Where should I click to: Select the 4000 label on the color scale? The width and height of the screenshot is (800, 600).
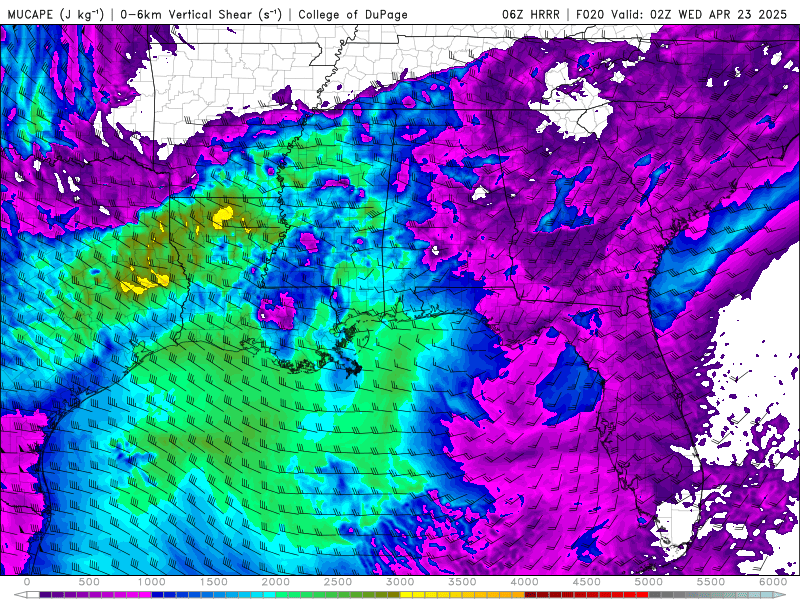click(524, 582)
